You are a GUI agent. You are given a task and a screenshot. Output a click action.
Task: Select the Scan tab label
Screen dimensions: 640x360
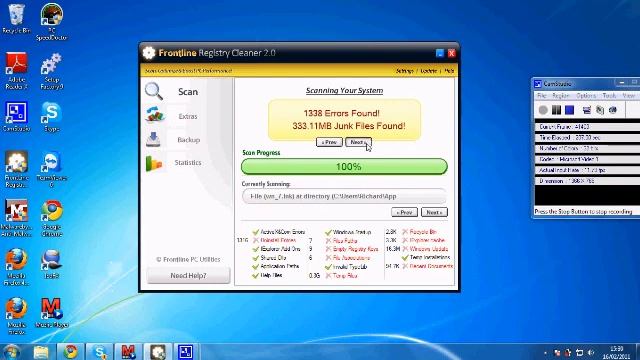188,92
